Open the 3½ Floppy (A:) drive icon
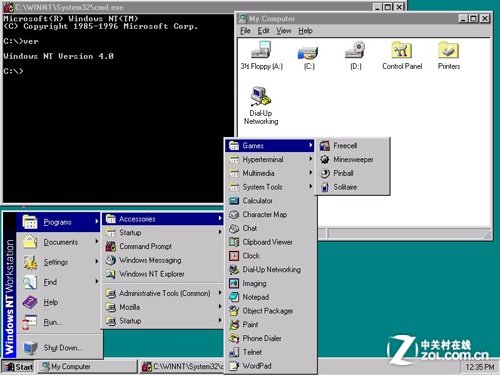This screenshot has width=500, height=376. [261, 55]
